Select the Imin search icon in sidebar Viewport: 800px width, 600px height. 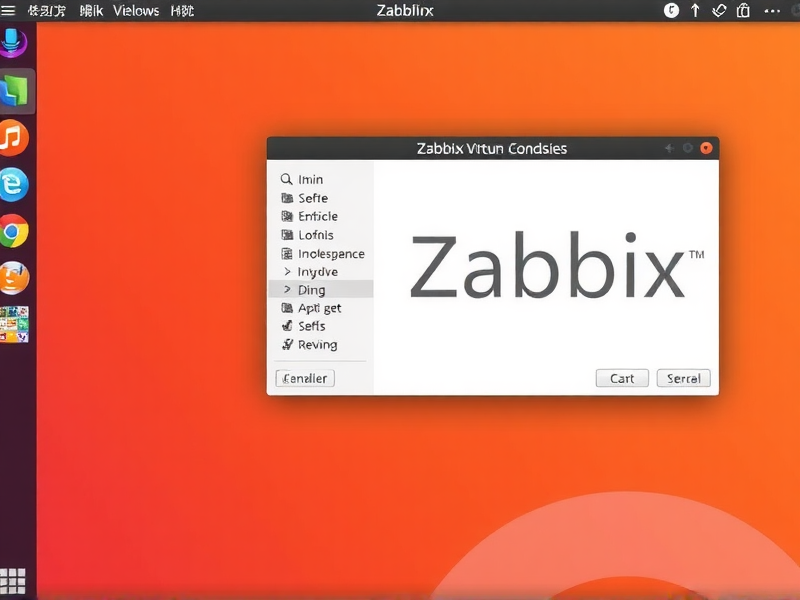coord(288,179)
